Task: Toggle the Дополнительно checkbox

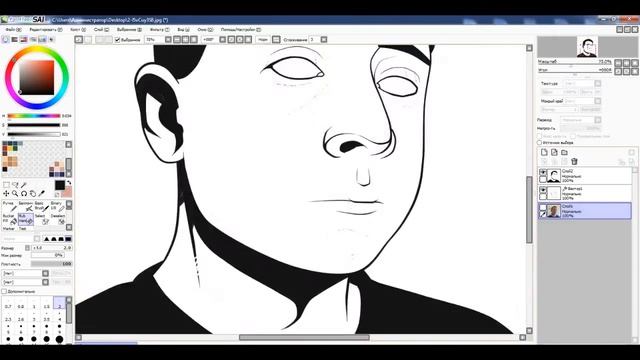Action: coord(4,291)
